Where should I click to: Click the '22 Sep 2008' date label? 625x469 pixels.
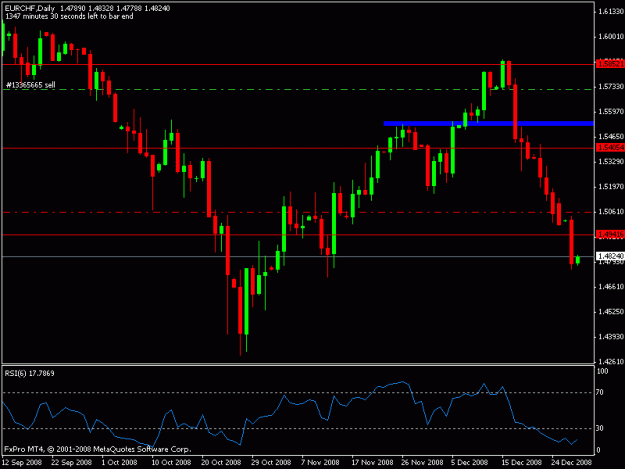coord(71,462)
